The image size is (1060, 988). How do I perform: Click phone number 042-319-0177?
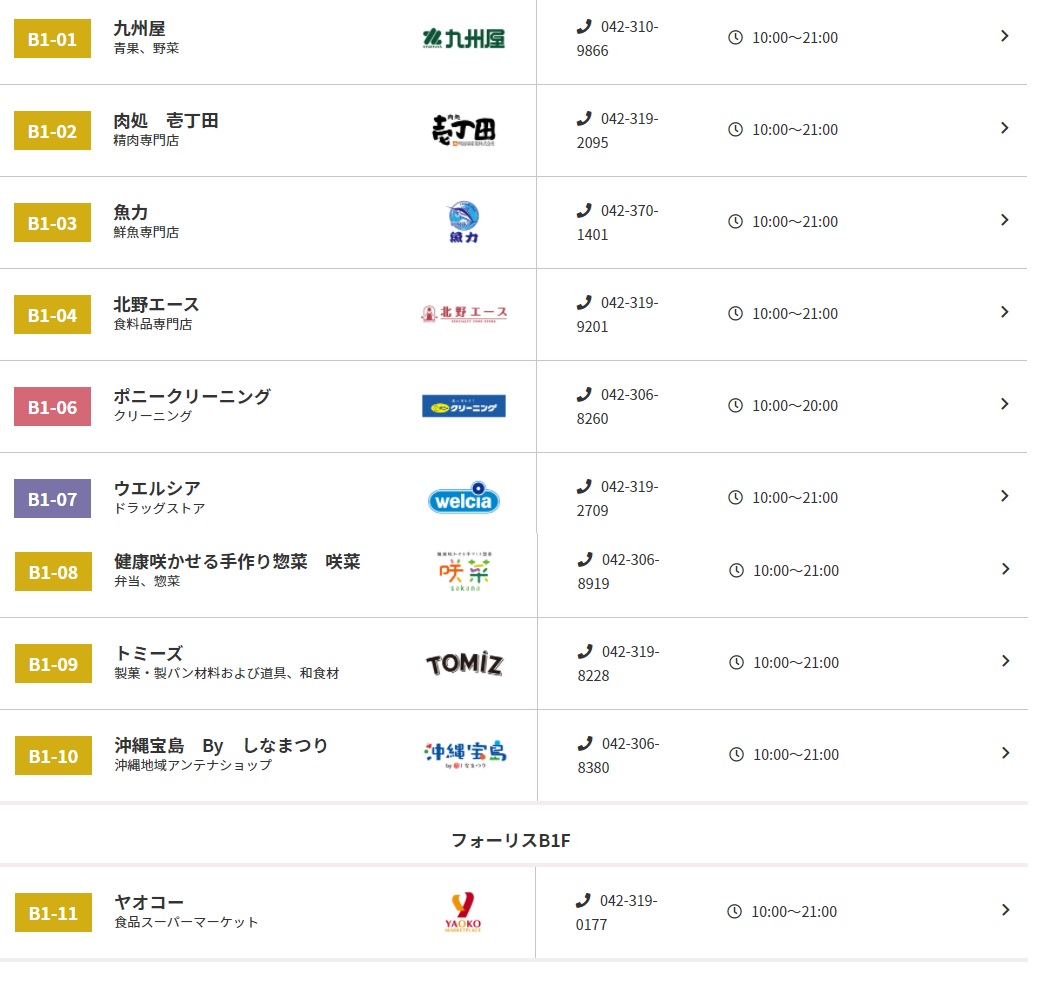[x=617, y=912]
